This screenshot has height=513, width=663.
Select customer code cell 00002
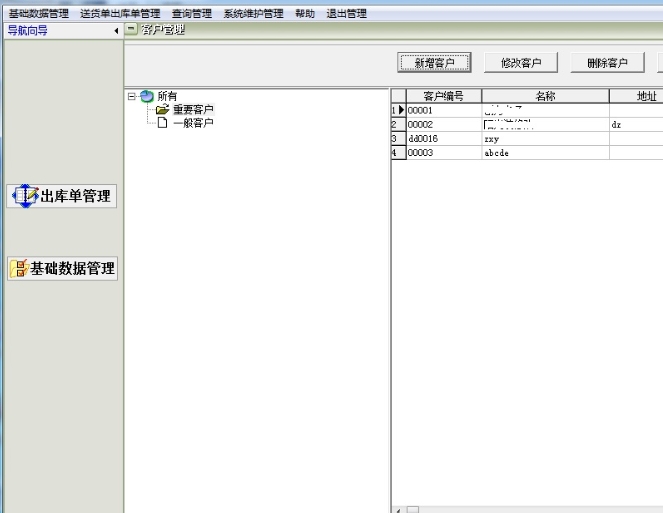(x=444, y=125)
